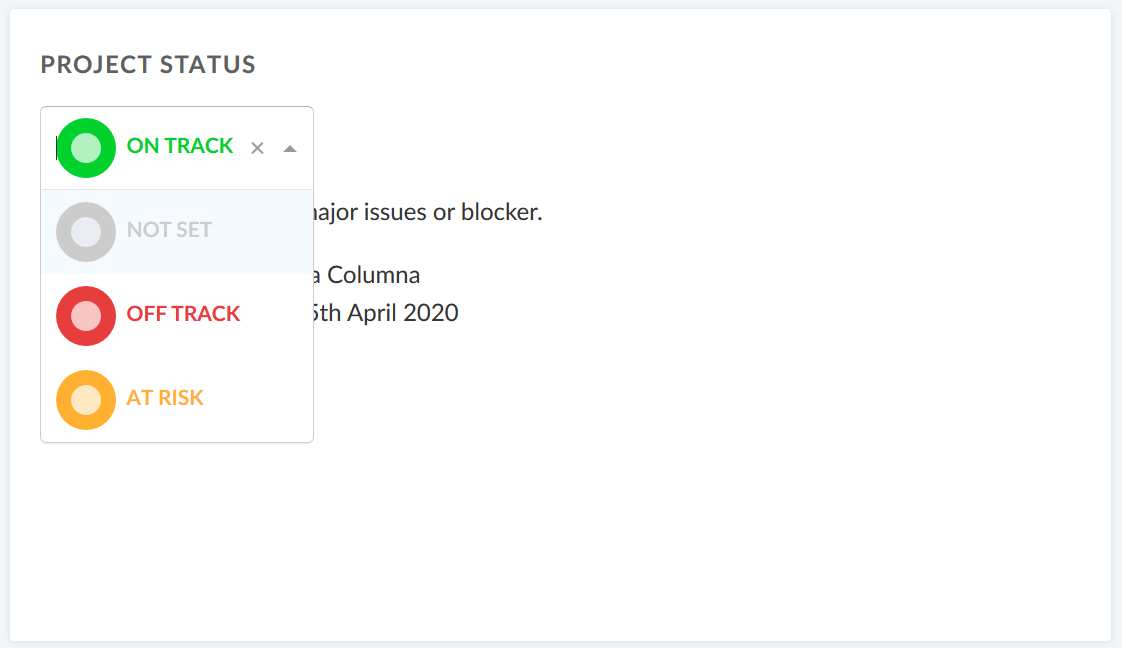Viewport: 1122px width, 648px height.
Task: Collapse the status dropdown using the caret
Action: (x=290, y=148)
